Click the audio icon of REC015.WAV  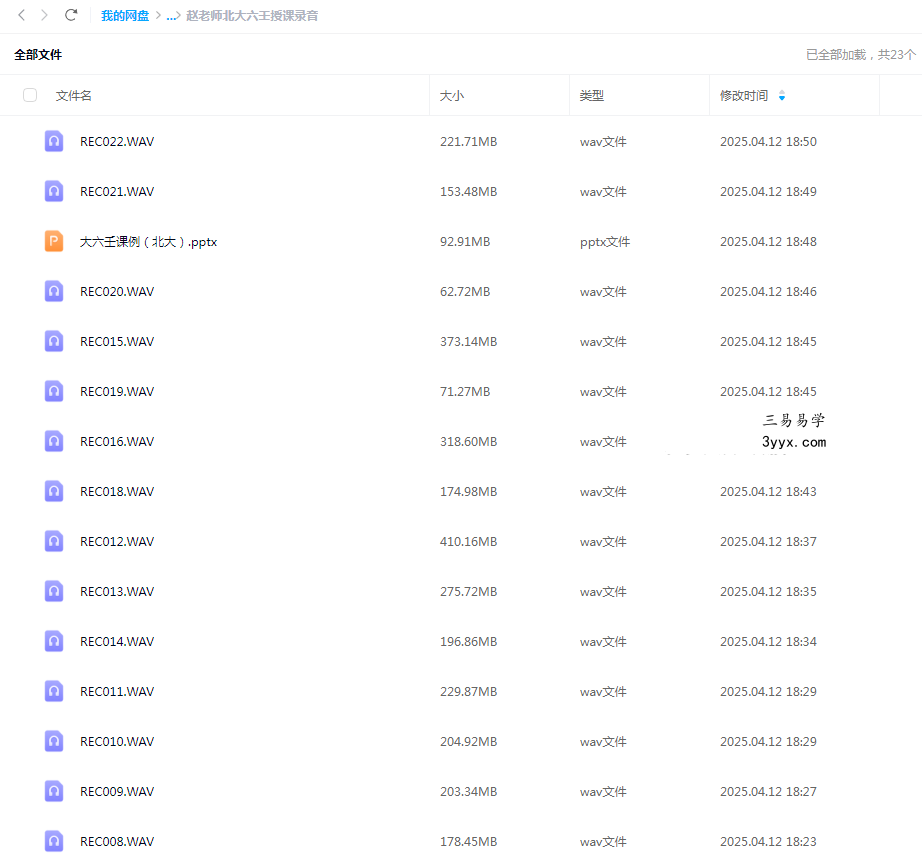coord(54,341)
